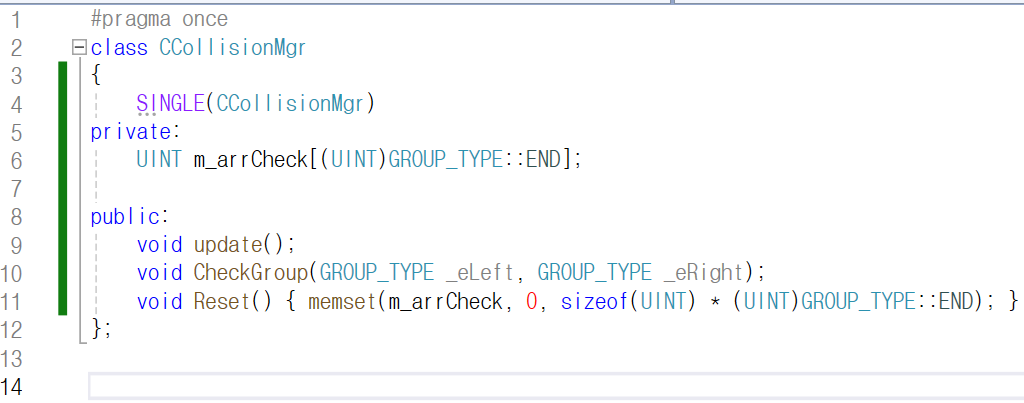Click the 'private' keyword on line 5
Viewport: 1024px width, 403px height.
tap(131, 133)
